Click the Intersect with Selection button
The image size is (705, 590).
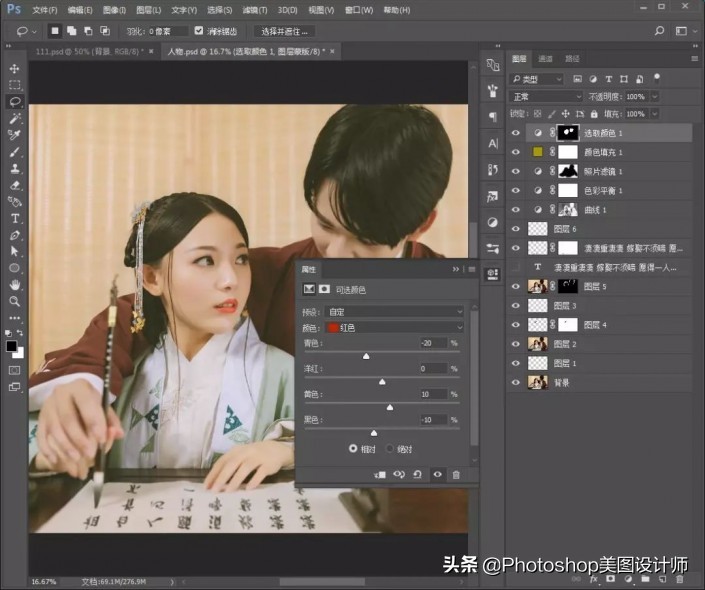tap(105, 31)
